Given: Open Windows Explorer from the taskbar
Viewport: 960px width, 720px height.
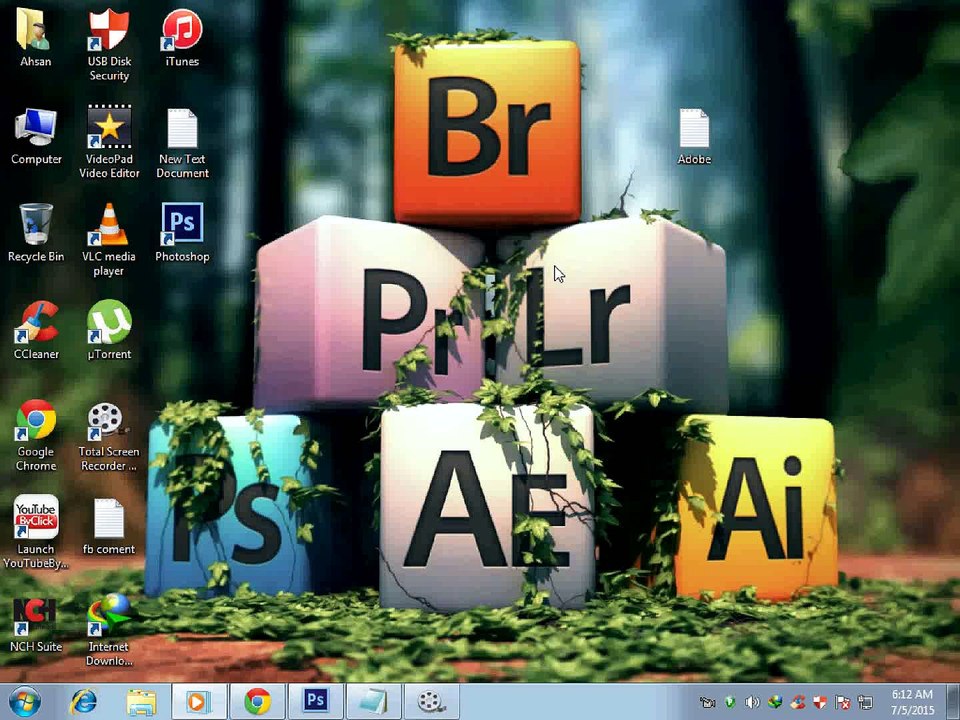Looking at the screenshot, I should coord(141,702).
